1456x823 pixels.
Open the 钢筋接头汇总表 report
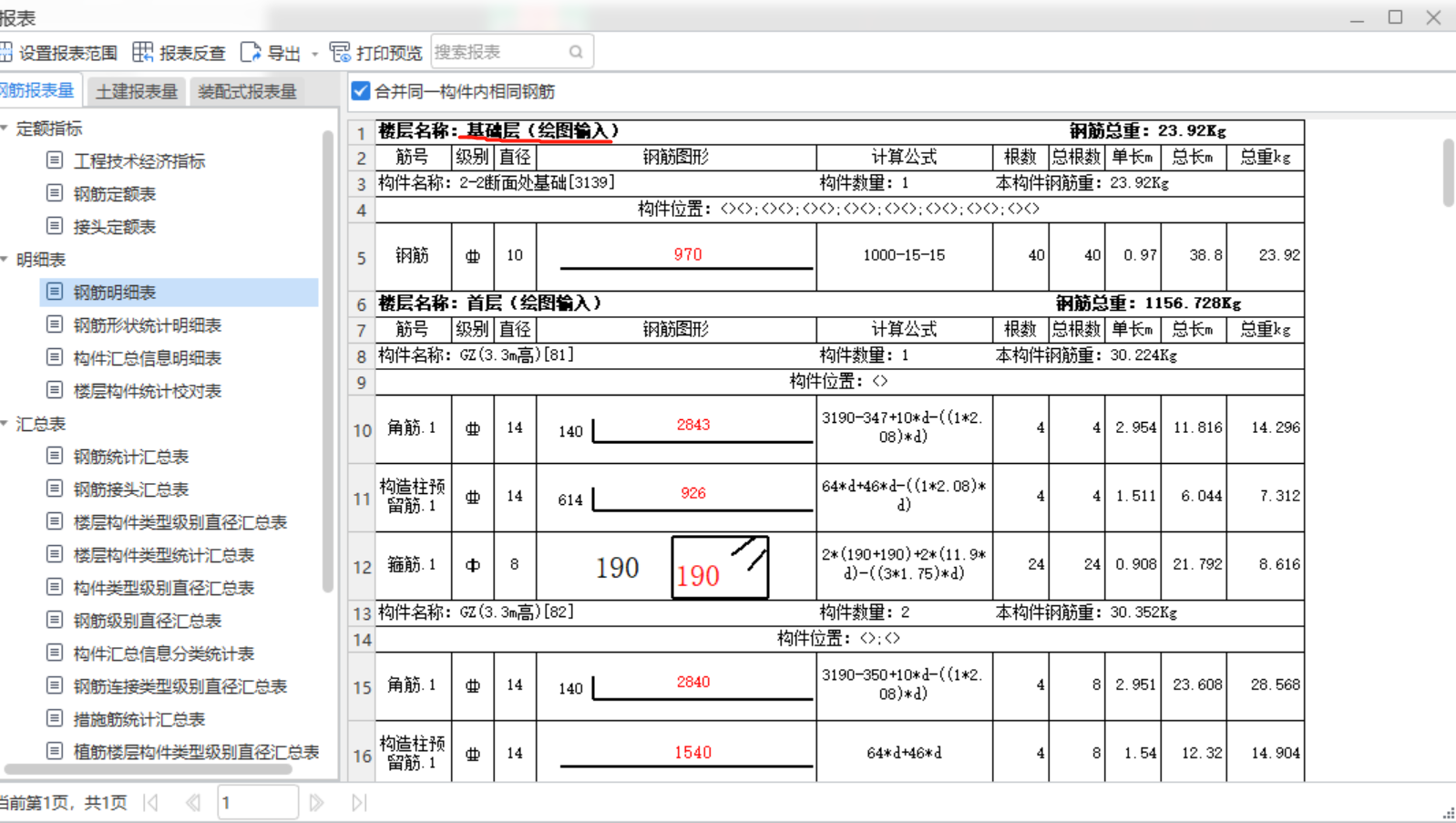point(131,489)
